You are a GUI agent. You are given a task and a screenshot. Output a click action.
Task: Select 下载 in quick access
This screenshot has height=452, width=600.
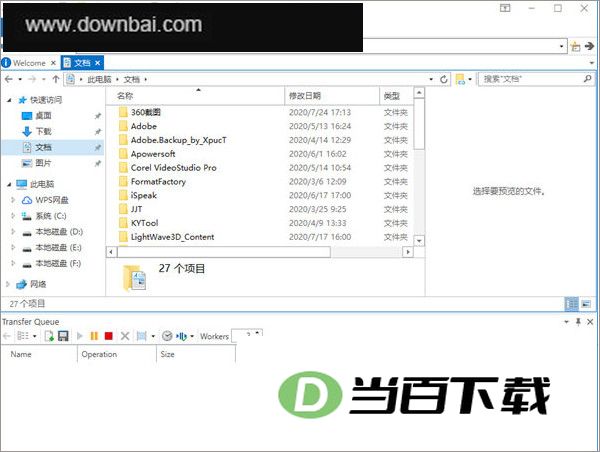tap(43, 132)
